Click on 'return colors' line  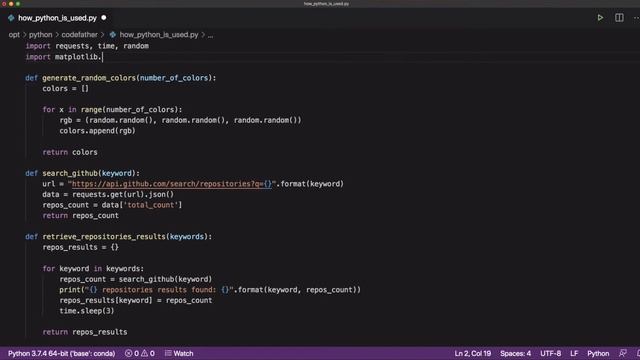coord(70,152)
